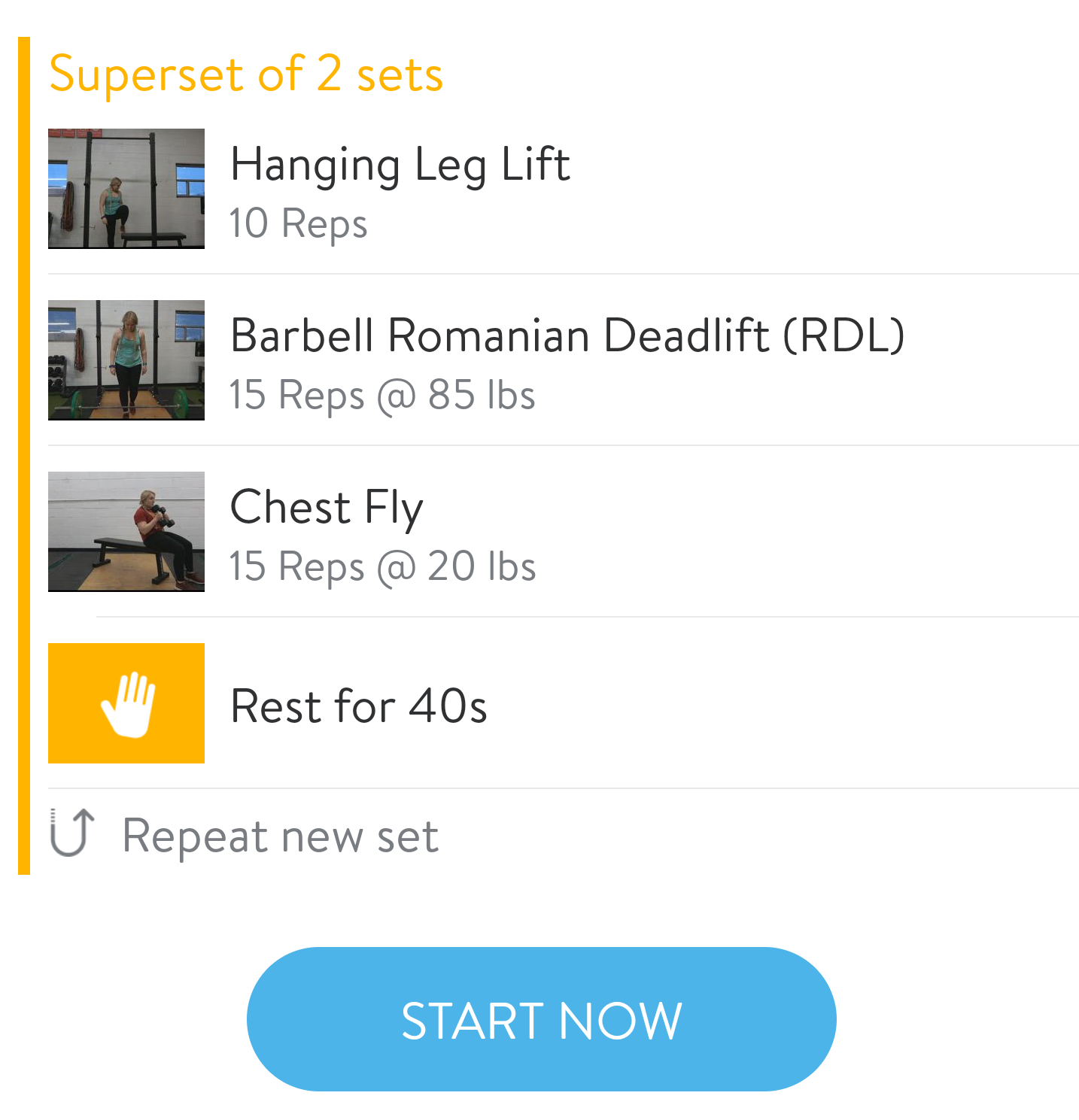Screen dimensions: 1079x1120
Task: Tap the Repeat new set label
Action: 280,836
